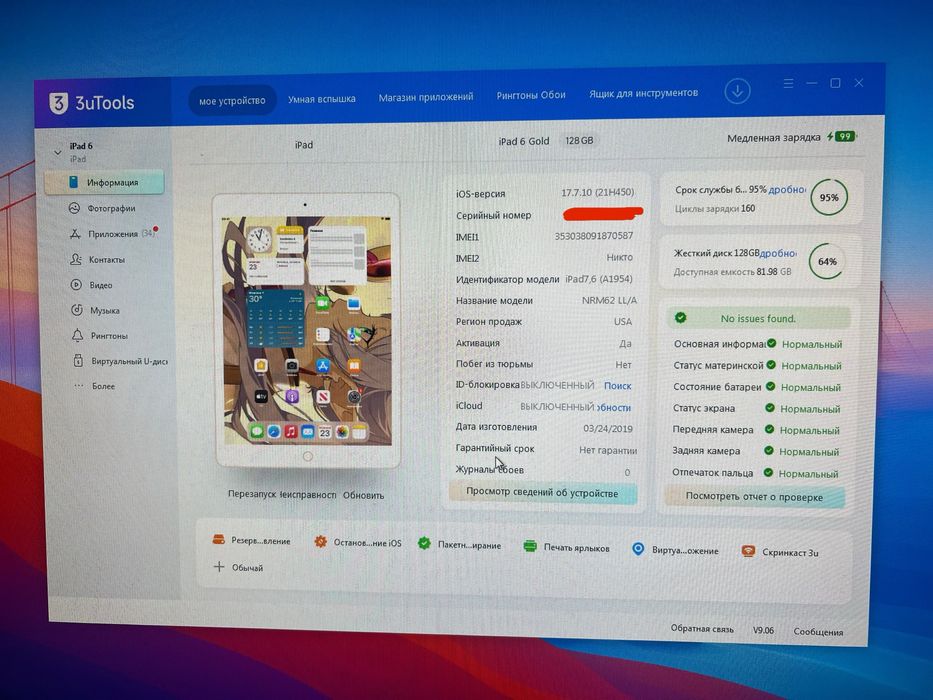Click Посмотреть отчет о проверке button
The height and width of the screenshot is (700, 933).
coord(754,496)
